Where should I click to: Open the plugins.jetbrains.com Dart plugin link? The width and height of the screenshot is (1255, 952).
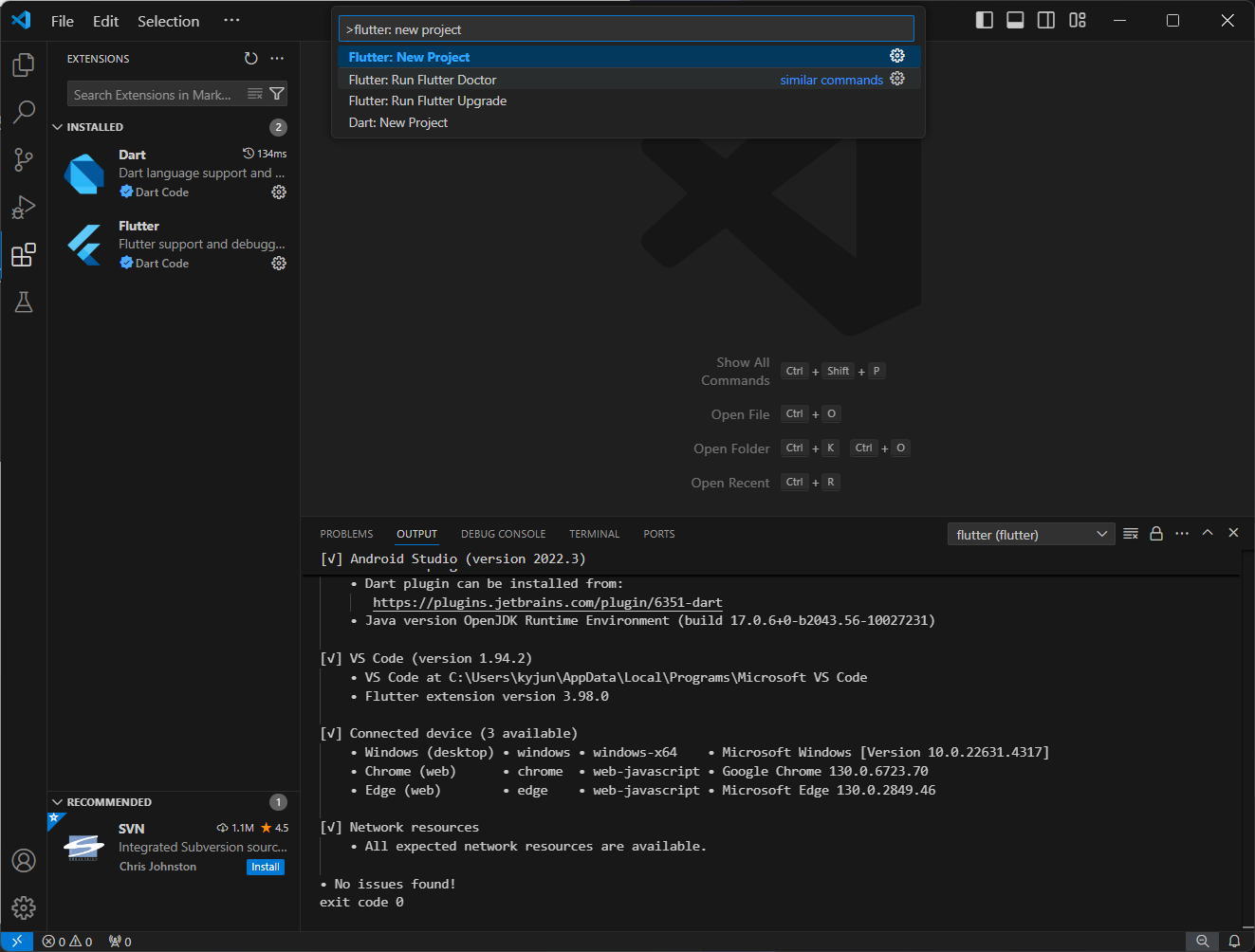tap(547, 602)
